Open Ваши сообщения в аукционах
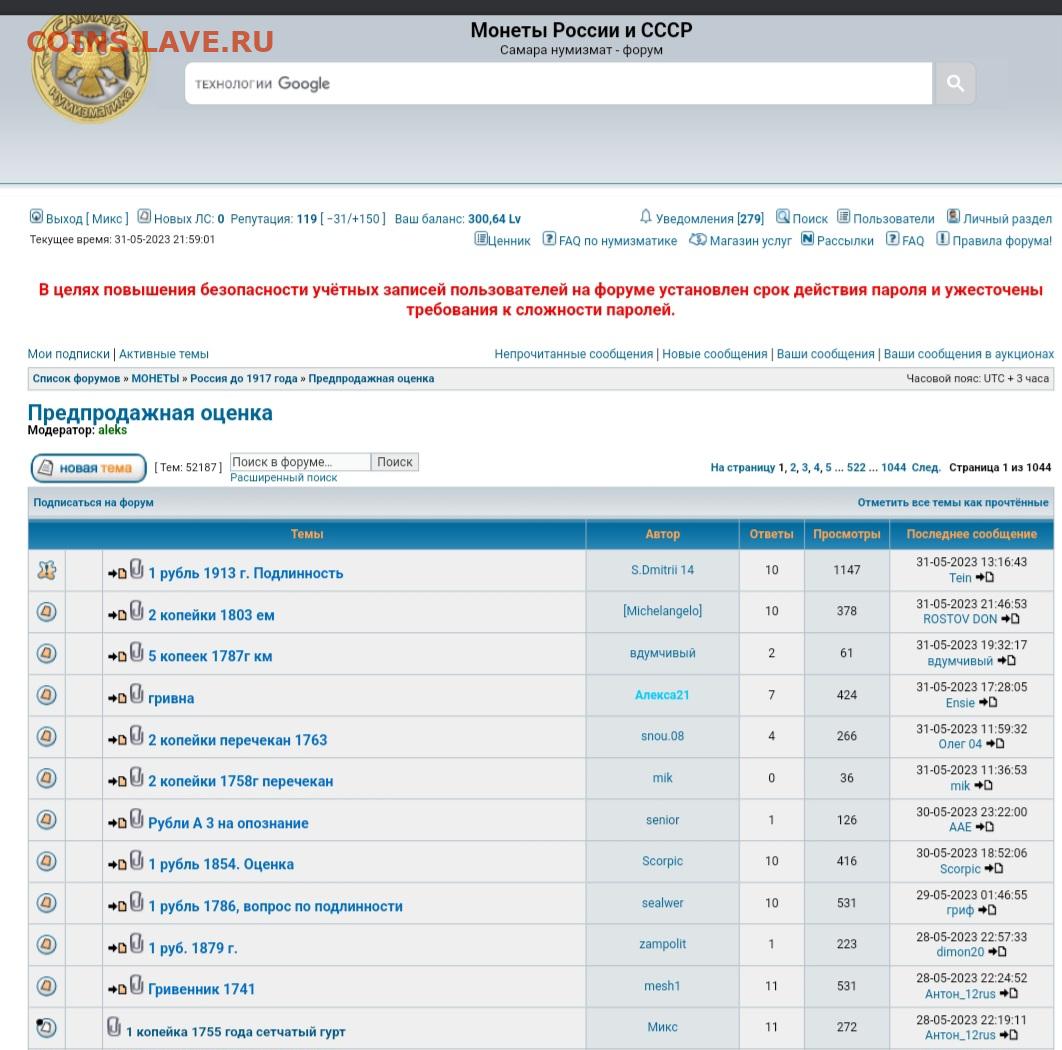Viewport: 1062px width, 1050px height. (969, 354)
